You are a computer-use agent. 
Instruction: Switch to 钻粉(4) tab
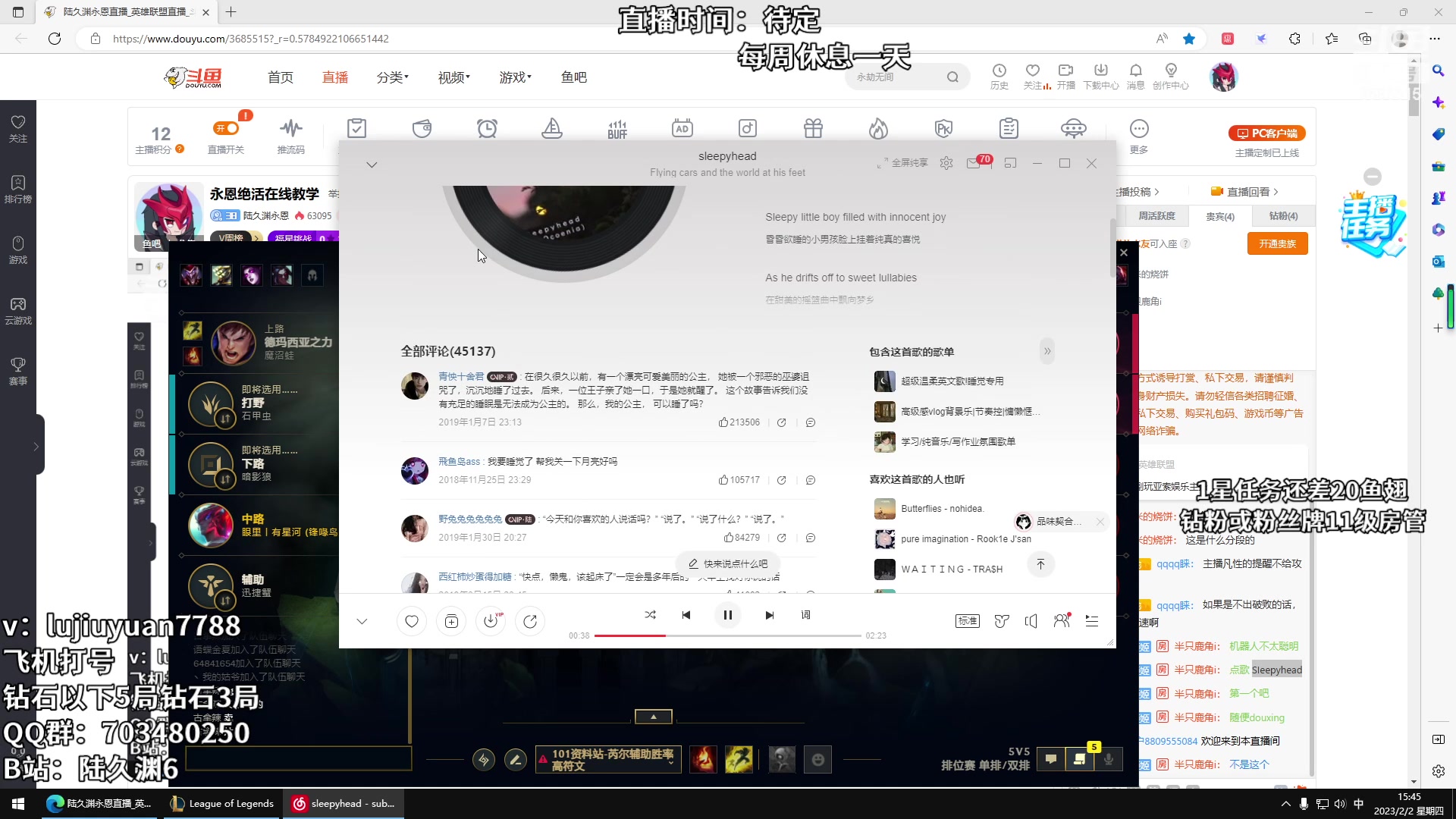(x=1283, y=217)
